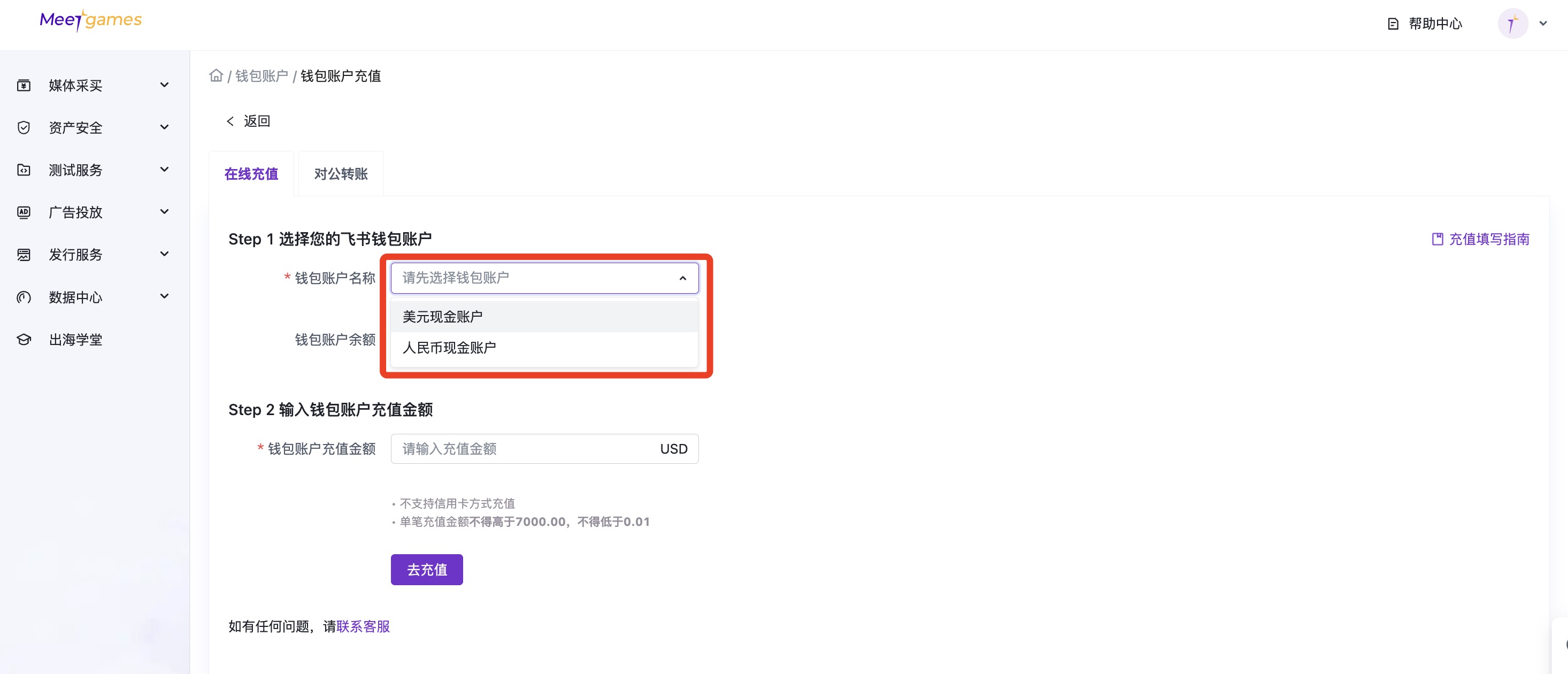Click the 数据中心 gauge icon
Screen dimensions: 1568x674
24,297
